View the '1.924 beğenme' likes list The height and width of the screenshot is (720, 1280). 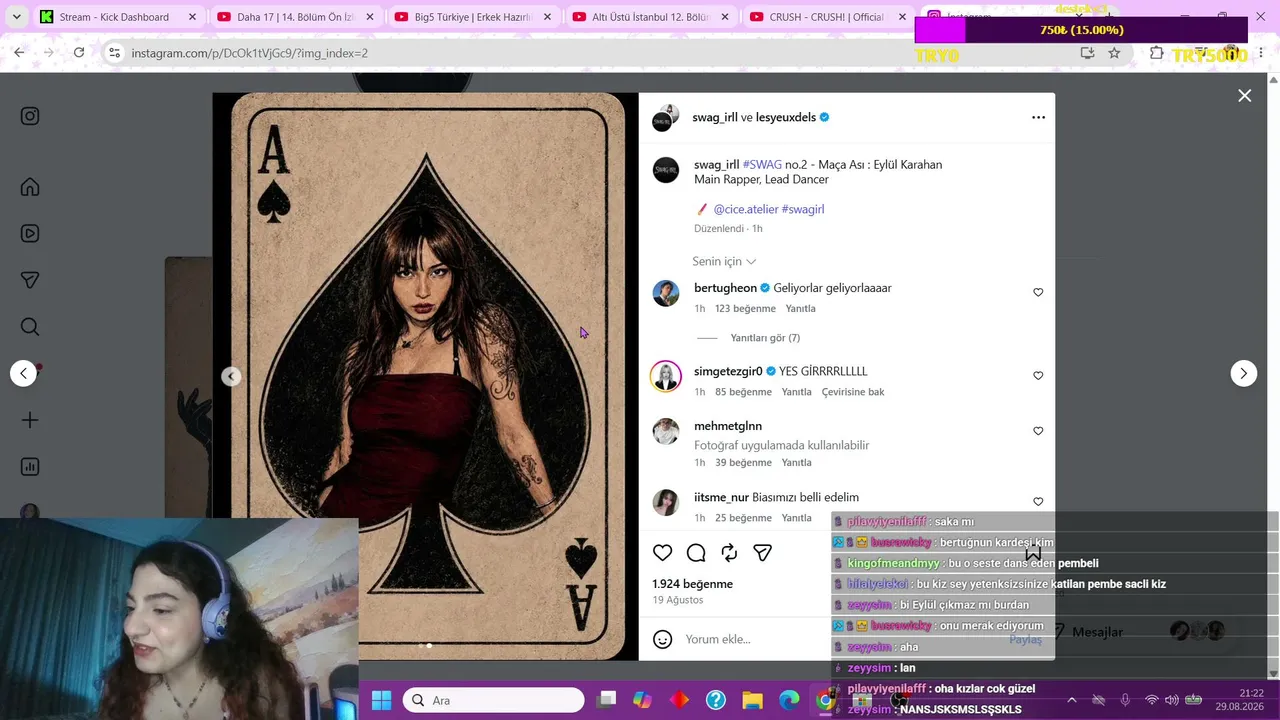click(692, 584)
